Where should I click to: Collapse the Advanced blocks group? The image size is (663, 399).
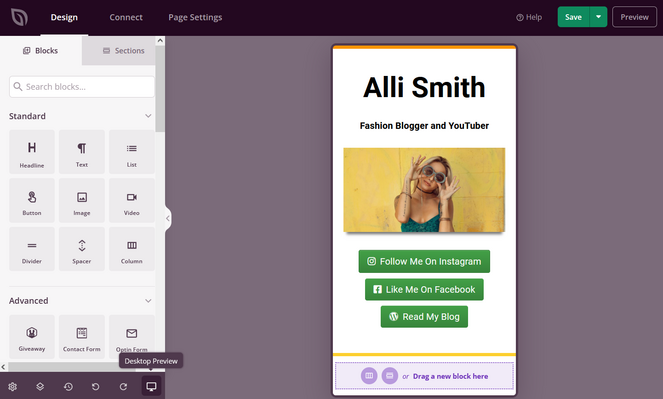click(x=148, y=301)
